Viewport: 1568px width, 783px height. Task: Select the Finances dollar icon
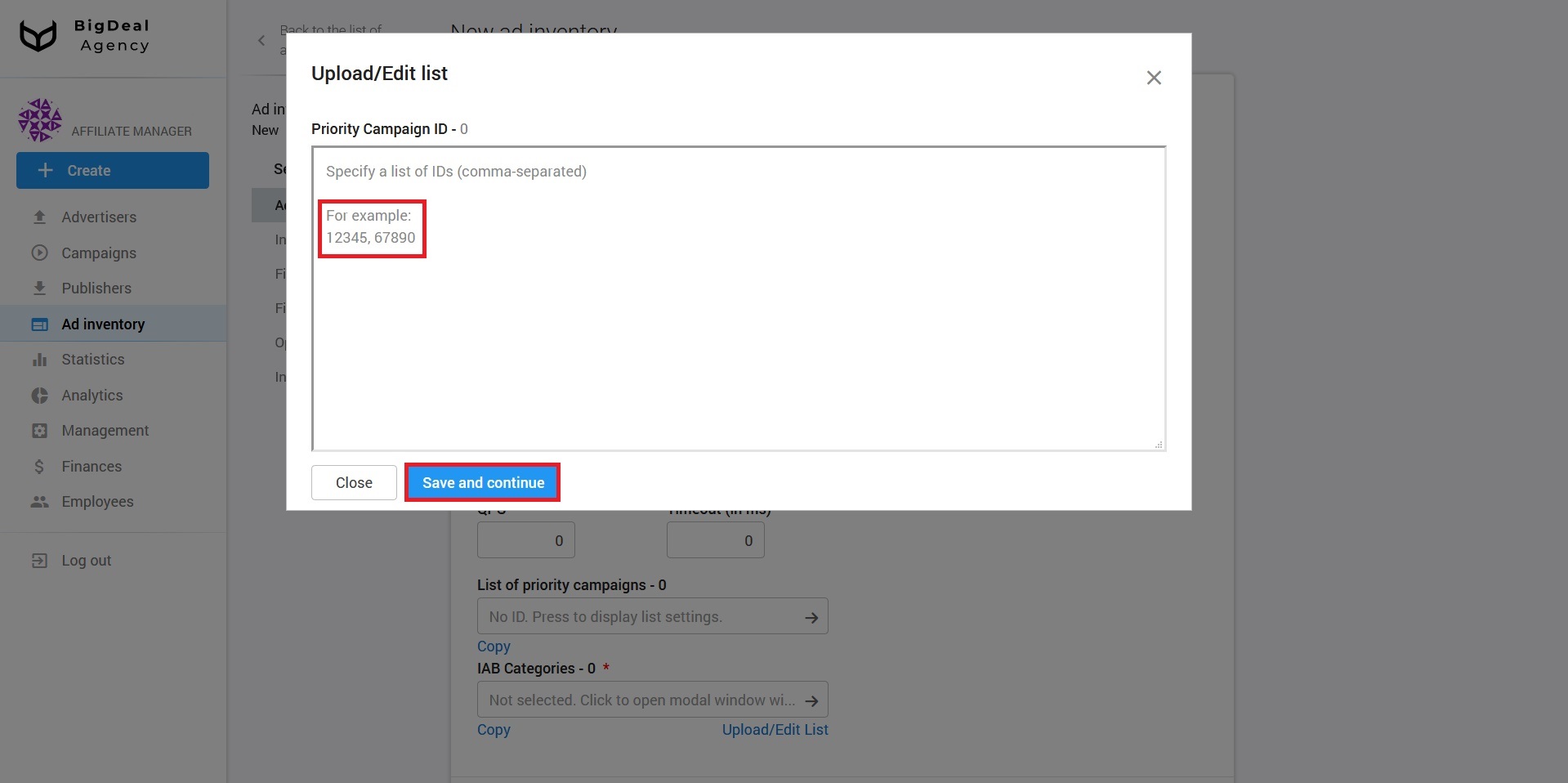pyautogui.click(x=39, y=466)
